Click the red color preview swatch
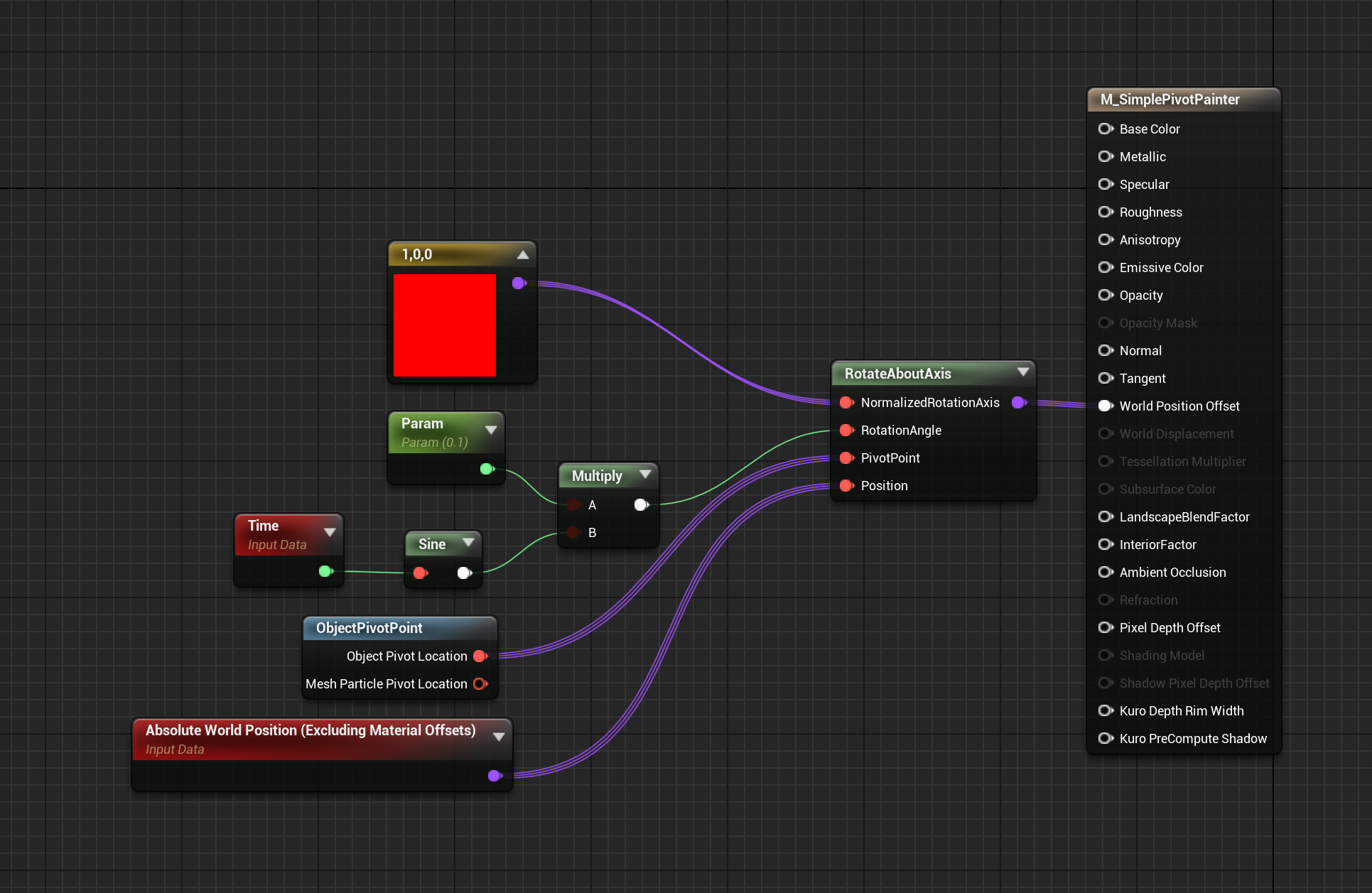Viewport: 1372px width, 893px height. 445,325
